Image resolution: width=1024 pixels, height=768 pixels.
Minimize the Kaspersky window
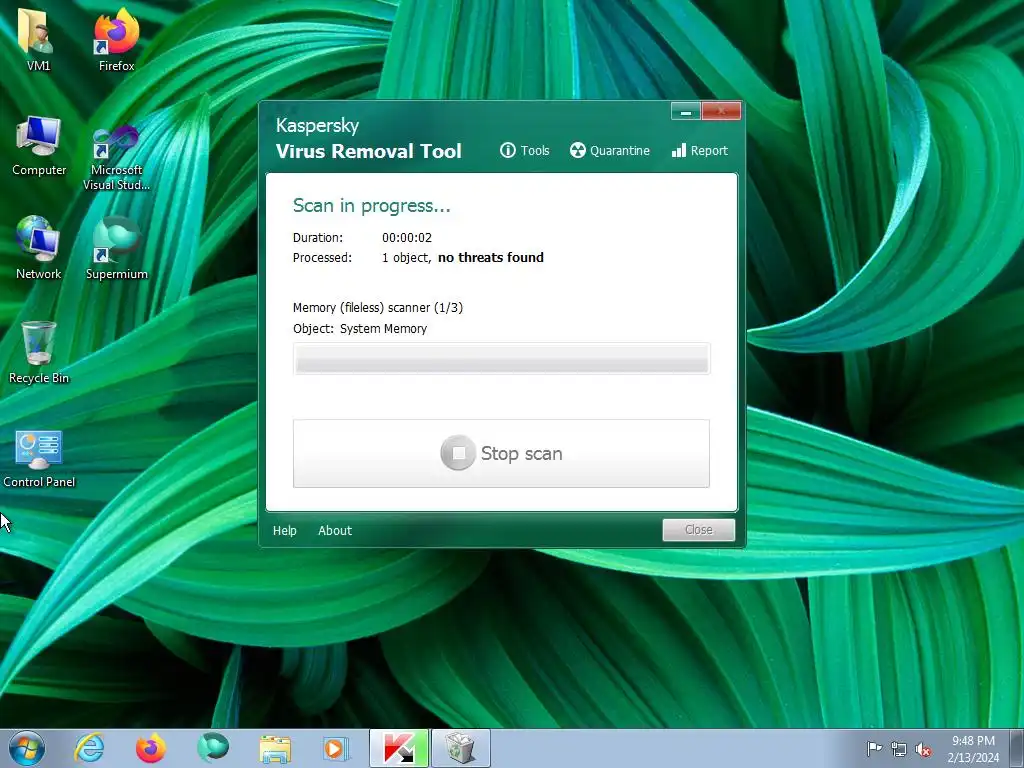point(686,112)
